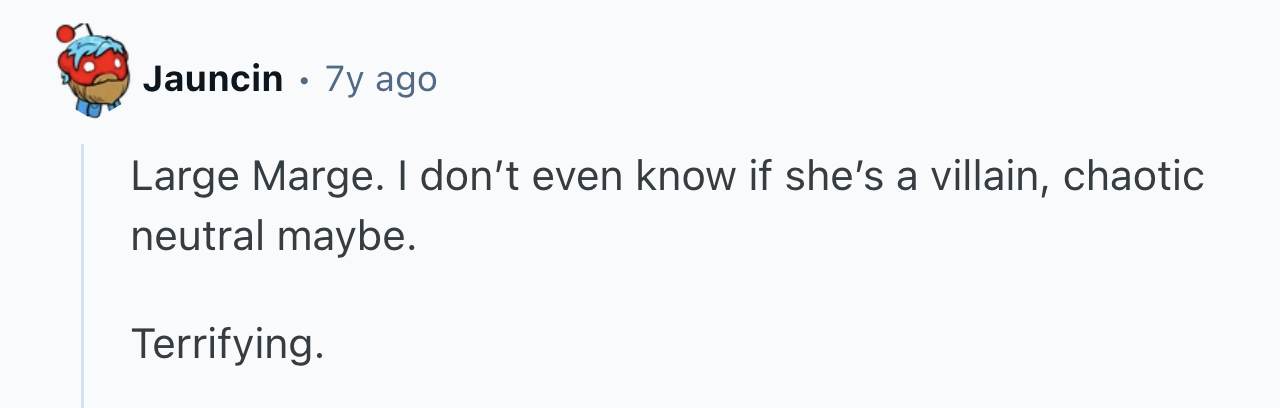The width and height of the screenshot is (1280, 408).
Task: Click the blue scarf on the avatar
Action: pos(84,103)
